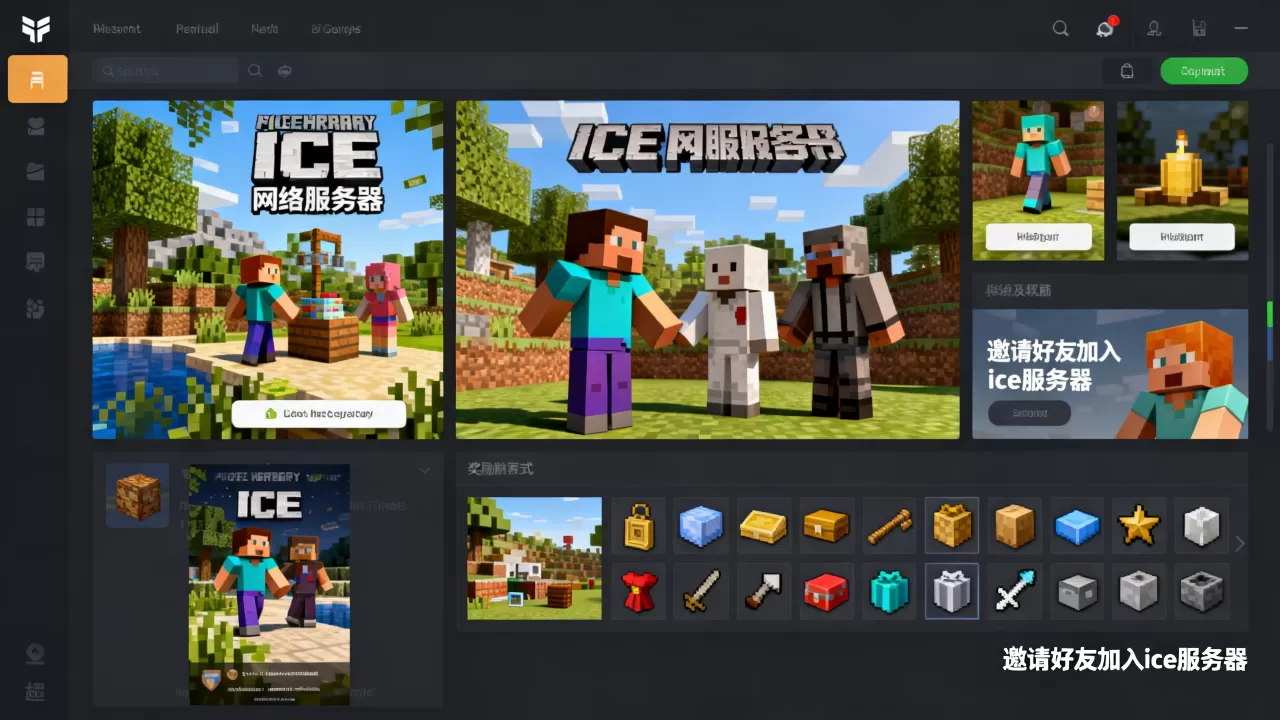
Task: Click the dark button on invite friends banner
Action: (x=1029, y=413)
